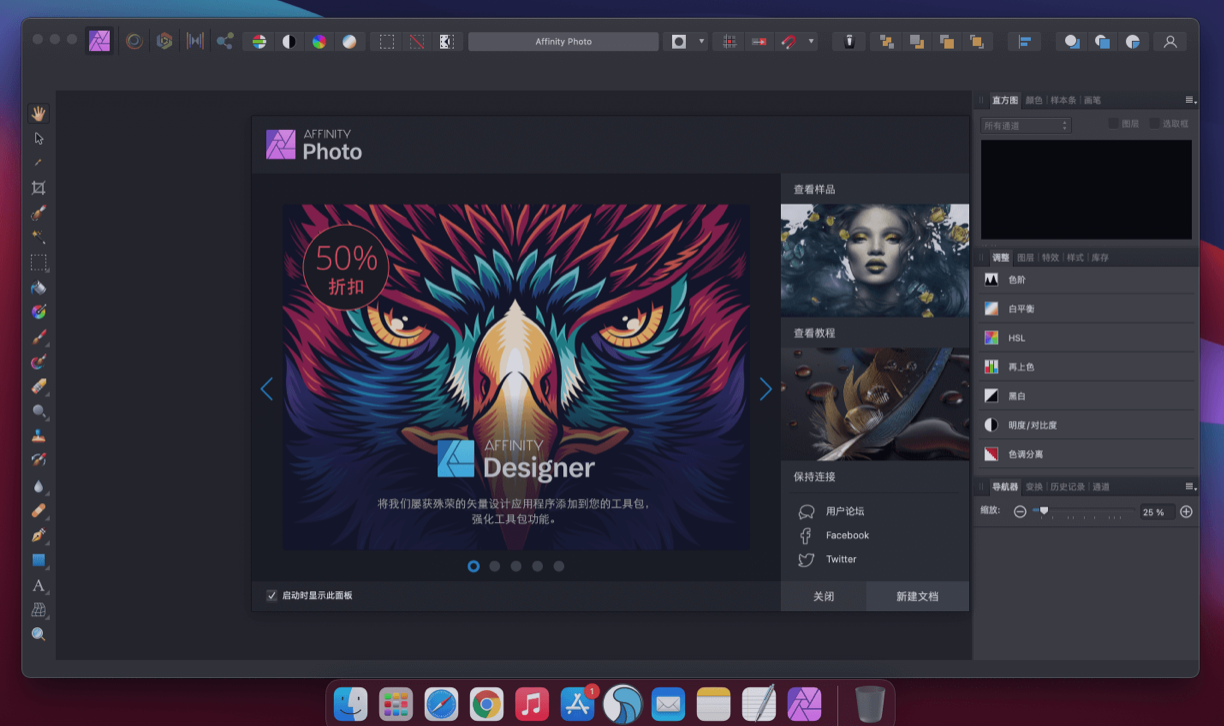Switch to the 颜色 tab
This screenshot has height=726, width=1224.
point(1036,99)
